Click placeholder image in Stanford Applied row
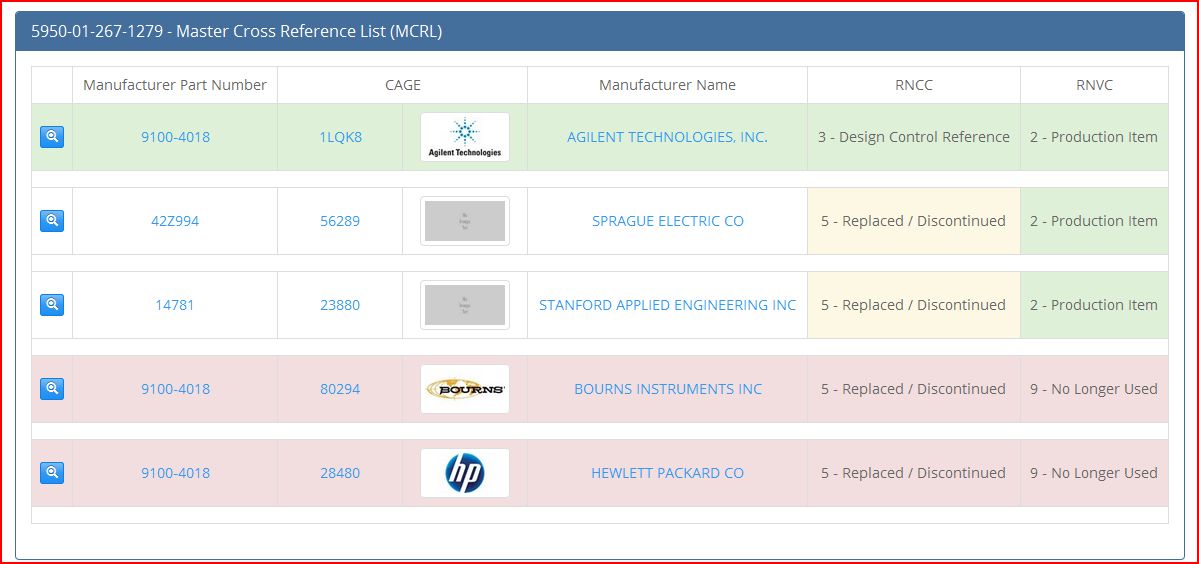The height and width of the screenshot is (564, 1199). point(465,305)
